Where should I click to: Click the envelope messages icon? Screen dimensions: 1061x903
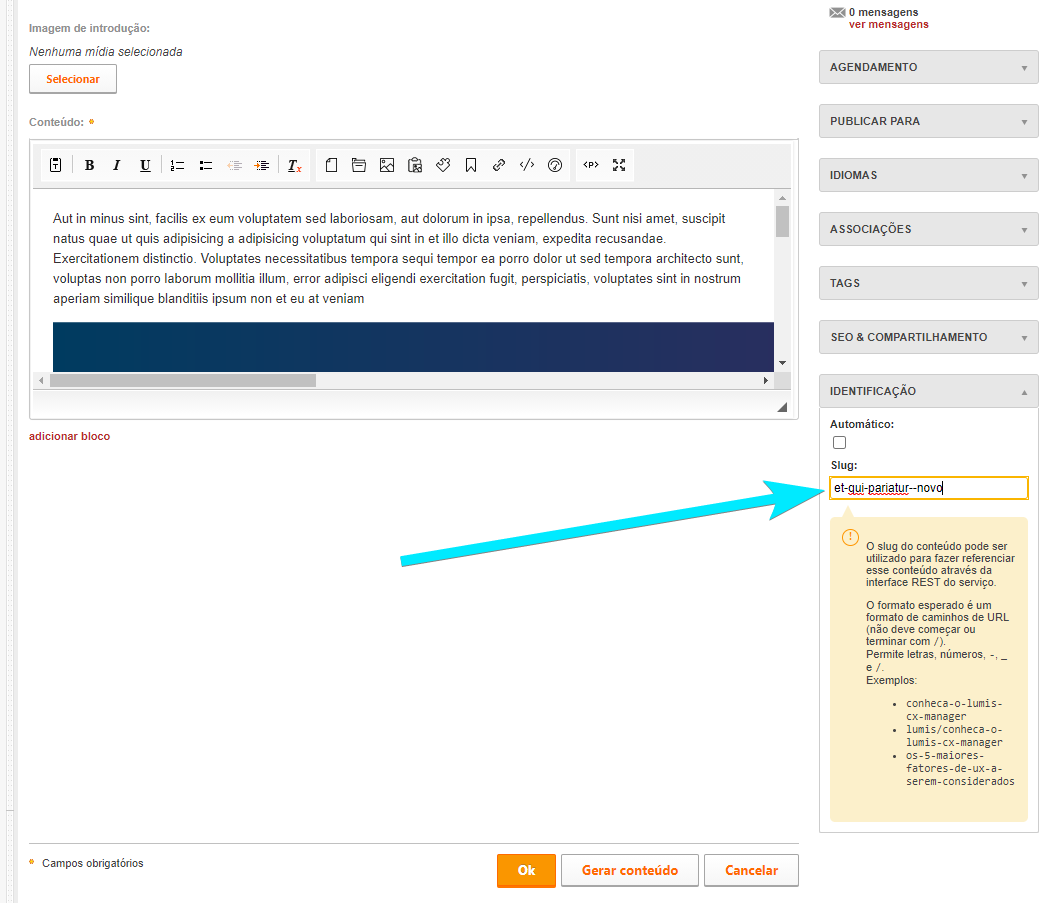click(x=837, y=12)
